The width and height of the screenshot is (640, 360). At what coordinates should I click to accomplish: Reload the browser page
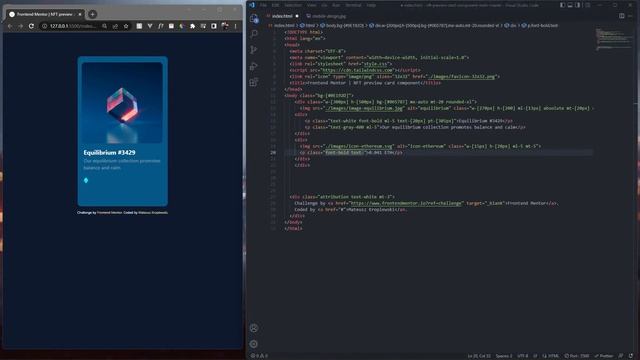[x=31, y=26]
